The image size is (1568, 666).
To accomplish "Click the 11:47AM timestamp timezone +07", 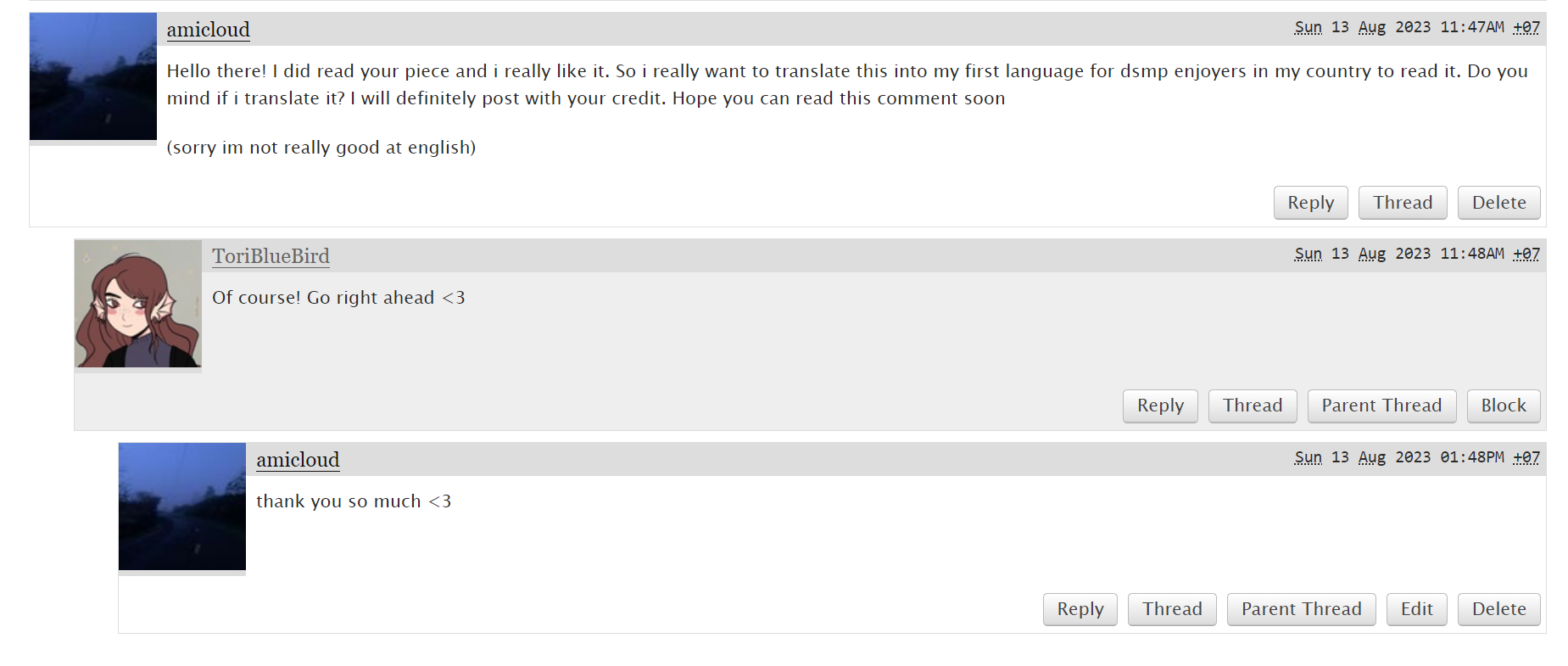I will (1526, 27).
